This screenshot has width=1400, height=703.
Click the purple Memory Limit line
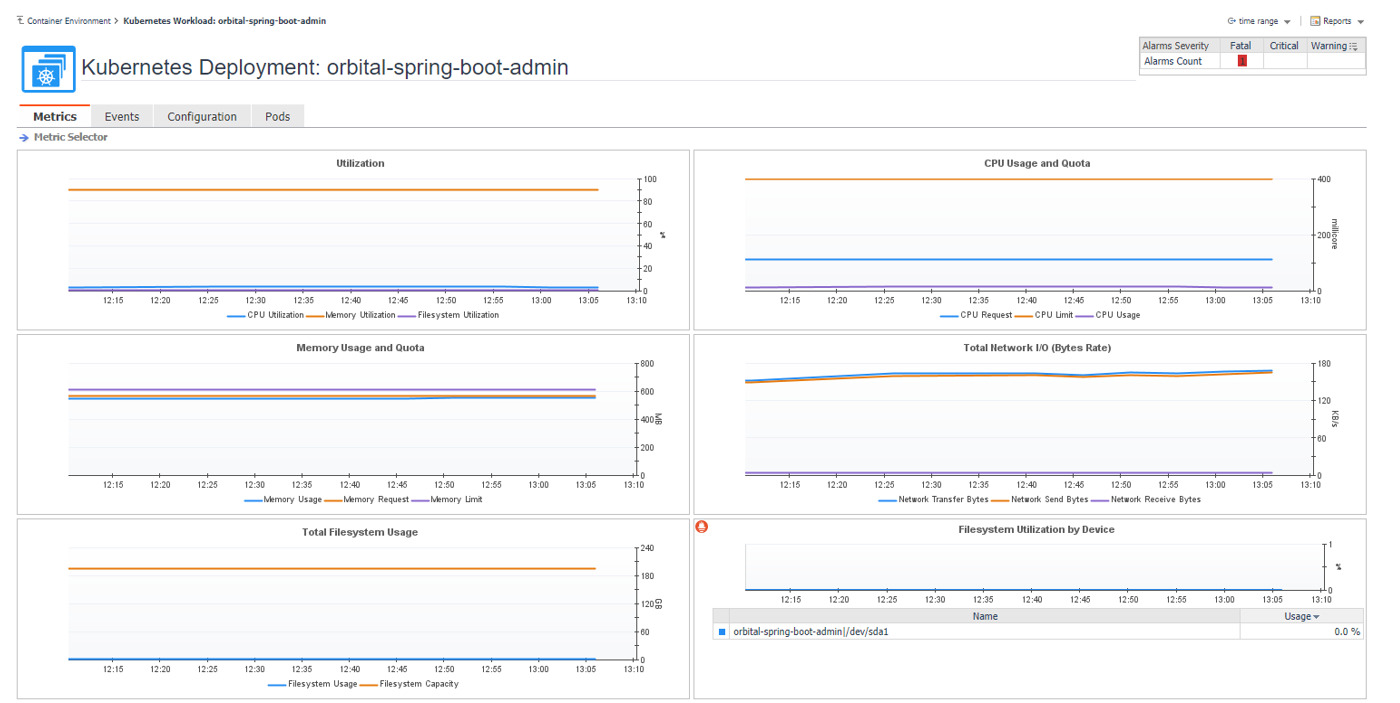(331, 390)
